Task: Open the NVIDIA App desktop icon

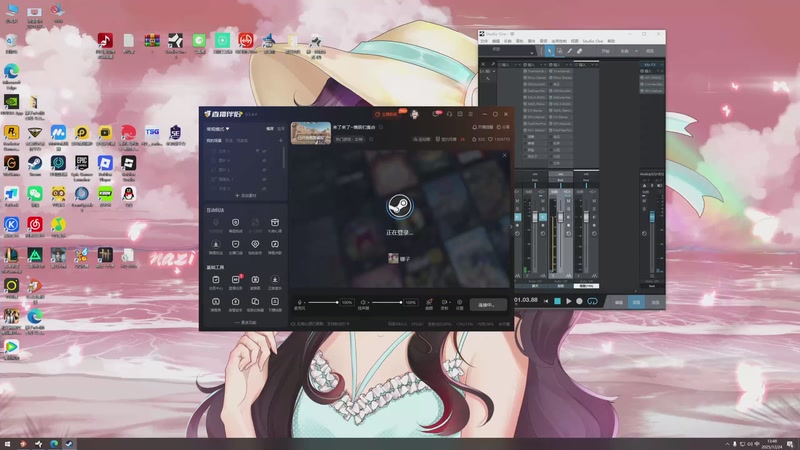Action: (11, 102)
